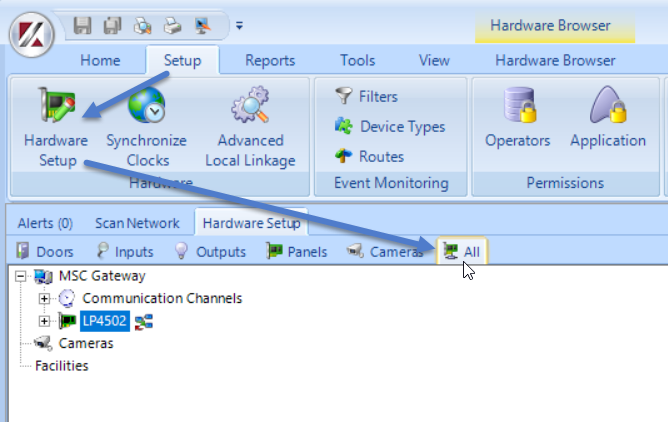Click the Routes signpost icon
The height and width of the screenshot is (422, 668).
343,156
